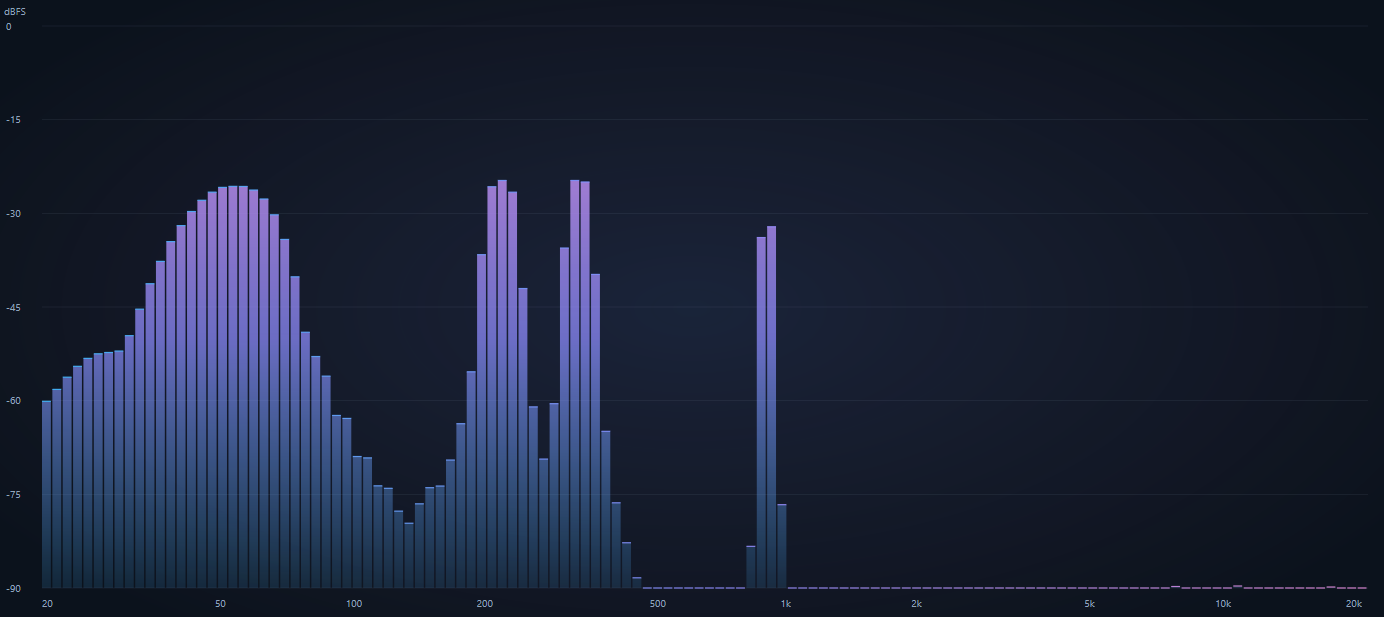Viewport: 1384px width, 617px height.
Task: Click the dBFS axis unit label
Action: [x=15, y=11]
